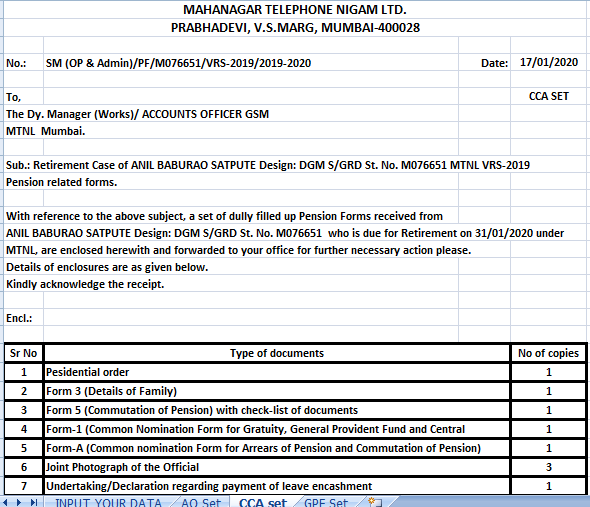Screen dimensions: 590x507
Task: Select the CCA SET cell
Action: click(549, 96)
